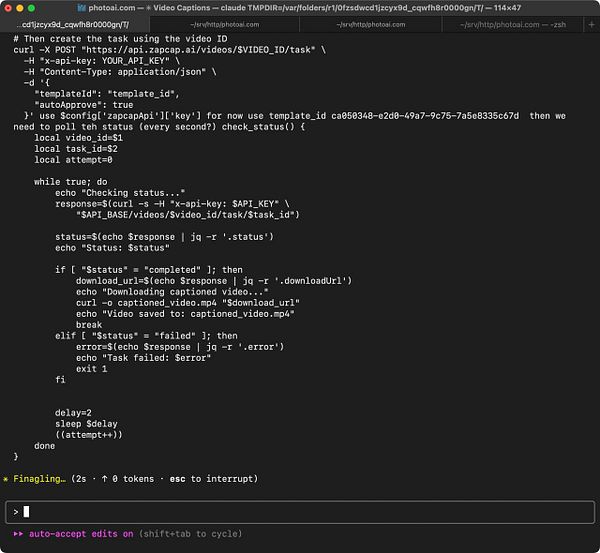
Task: Click the response=$(curl -s -H line
Action: point(172,204)
